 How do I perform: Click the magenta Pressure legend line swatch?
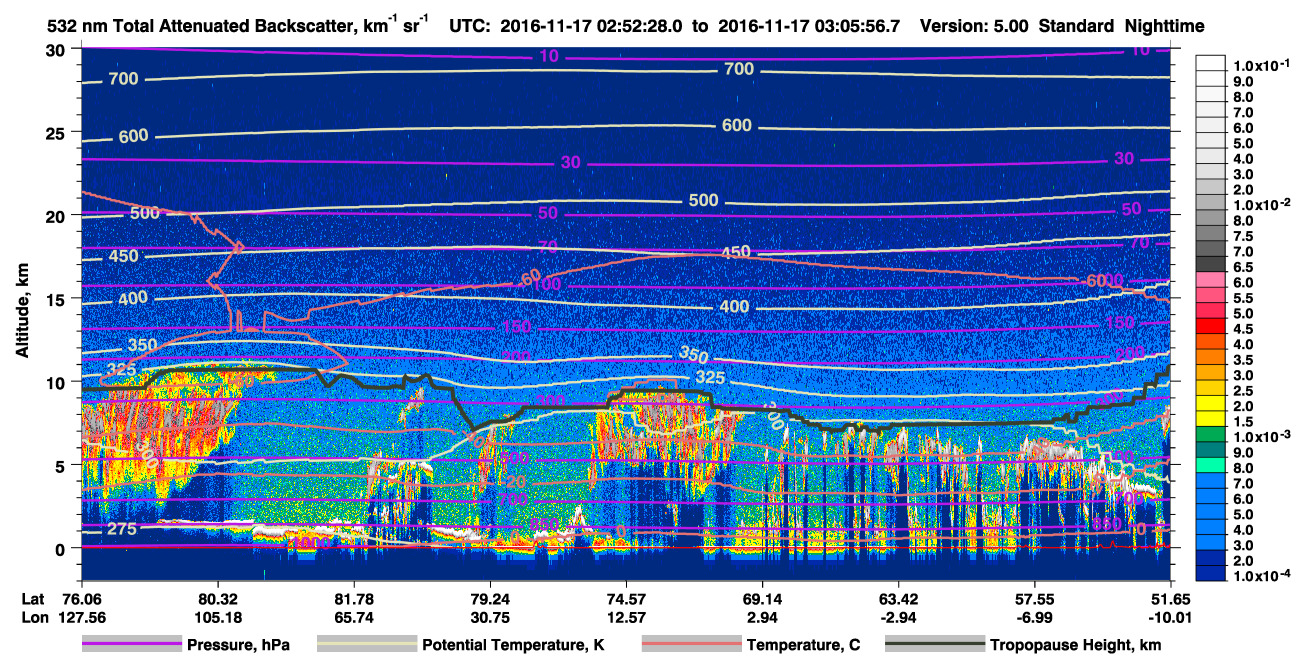(133, 645)
